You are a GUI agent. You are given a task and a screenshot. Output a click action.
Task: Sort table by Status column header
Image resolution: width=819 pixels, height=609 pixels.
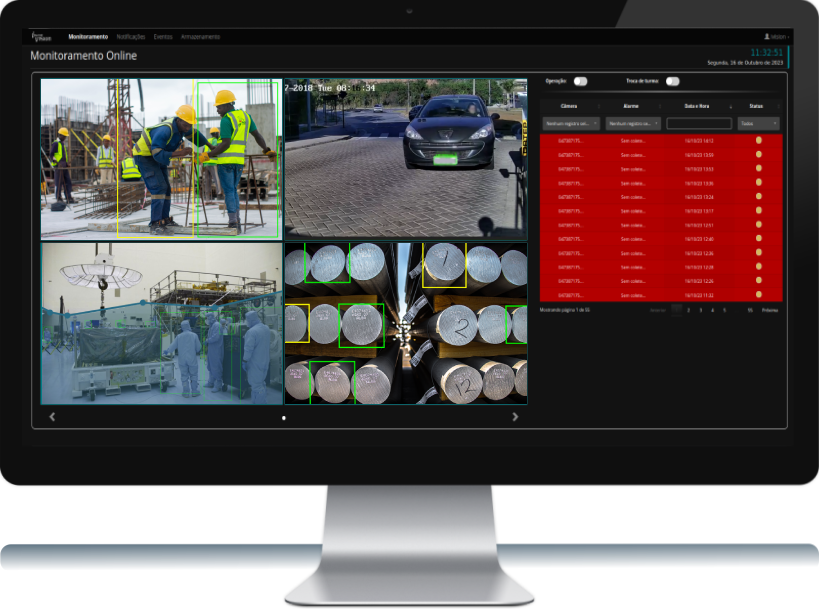[756, 106]
